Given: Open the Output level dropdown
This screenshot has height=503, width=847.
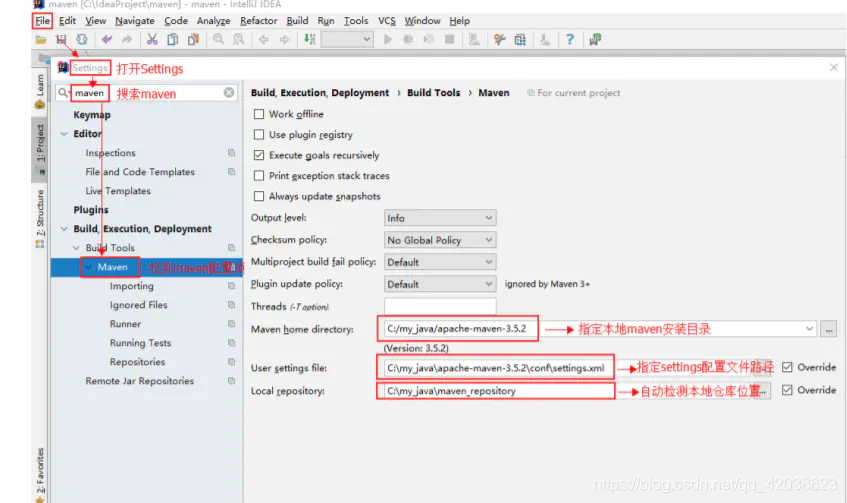Looking at the screenshot, I should click(440, 218).
